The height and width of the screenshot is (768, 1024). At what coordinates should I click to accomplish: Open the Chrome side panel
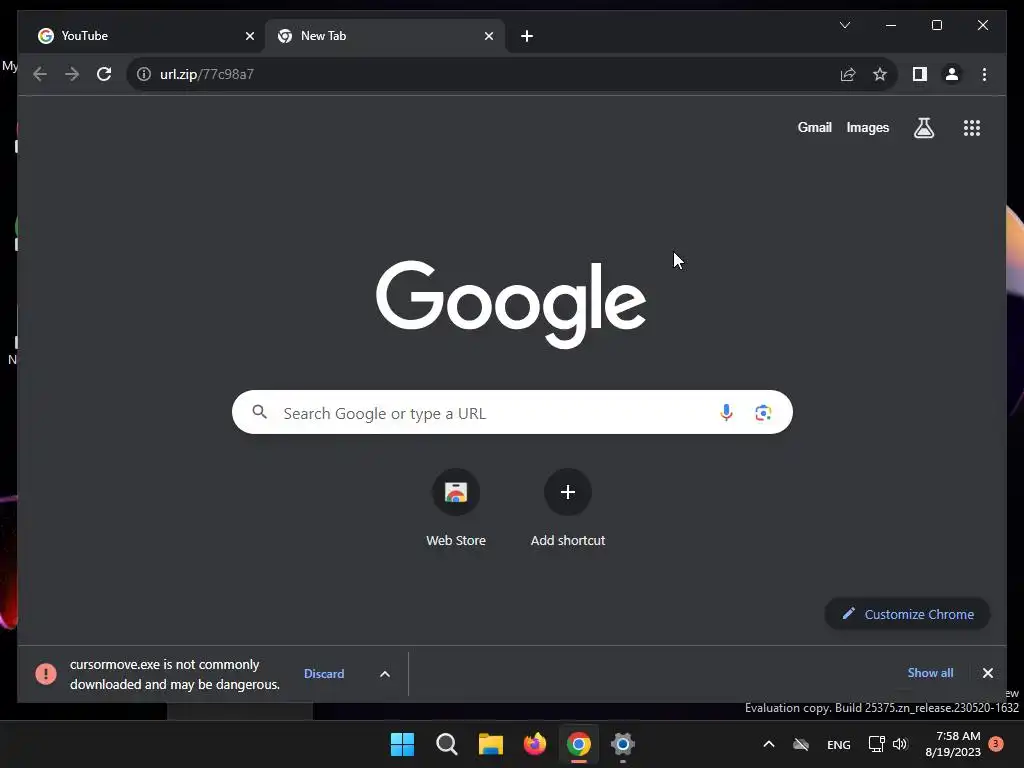click(920, 74)
